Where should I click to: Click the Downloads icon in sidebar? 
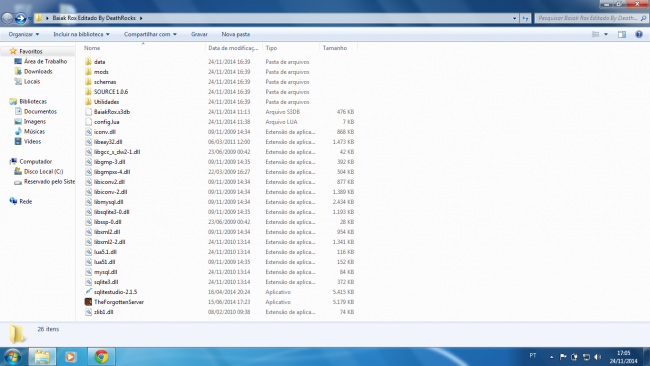[18, 71]
